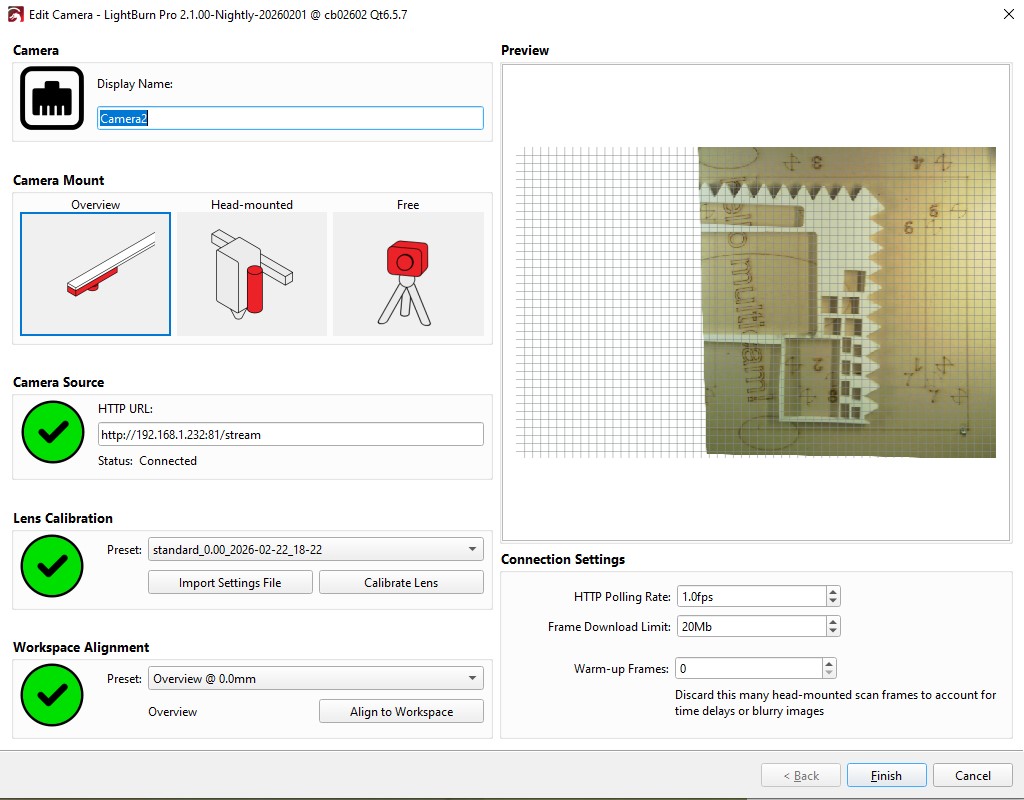Click into the HTTP URL field
The image size is (1024, 800).
point(290,435)
